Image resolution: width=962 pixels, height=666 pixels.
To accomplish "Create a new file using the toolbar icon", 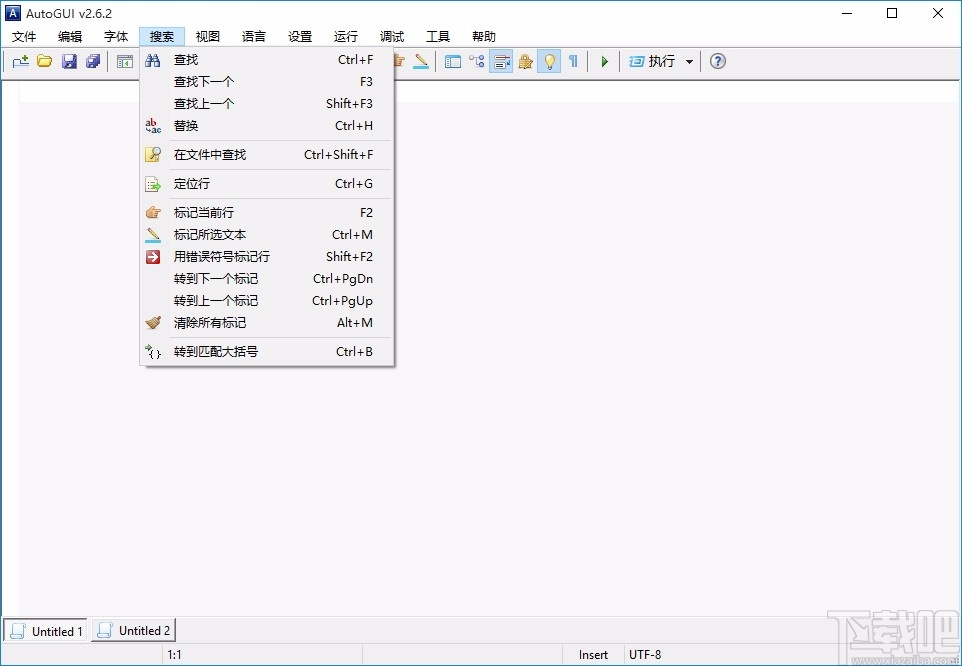I will point(20,61).
